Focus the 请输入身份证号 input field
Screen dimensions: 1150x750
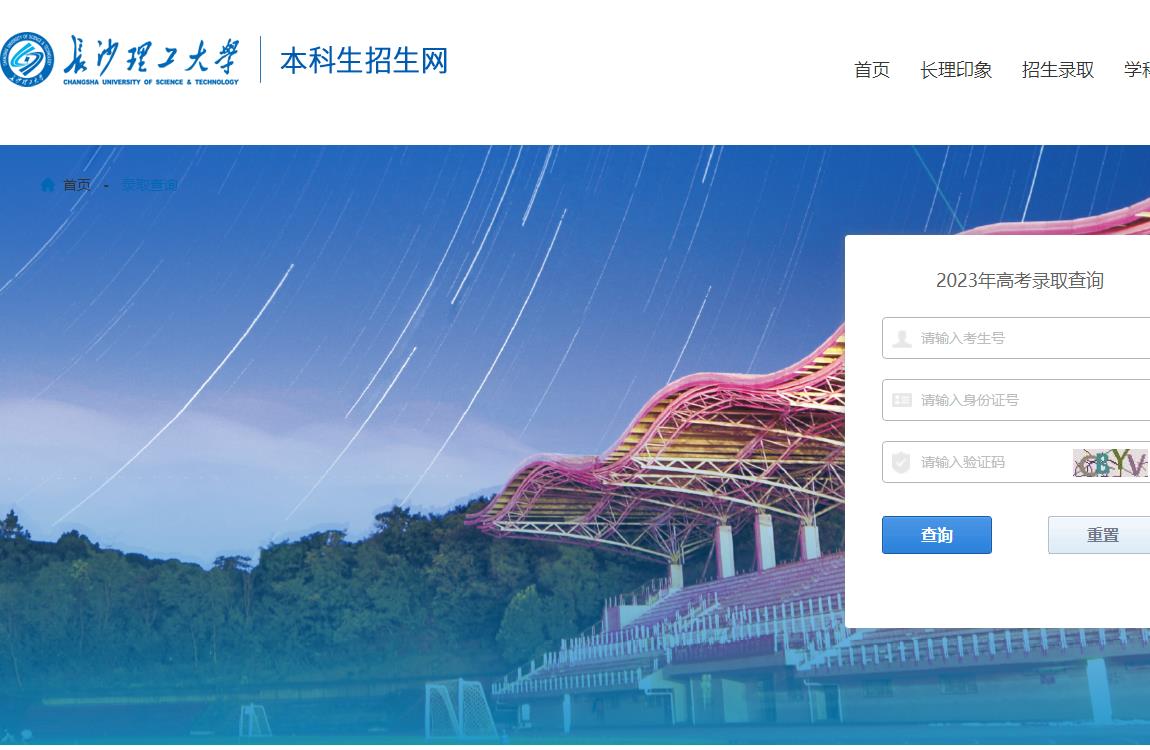(x=1016, y=400)
